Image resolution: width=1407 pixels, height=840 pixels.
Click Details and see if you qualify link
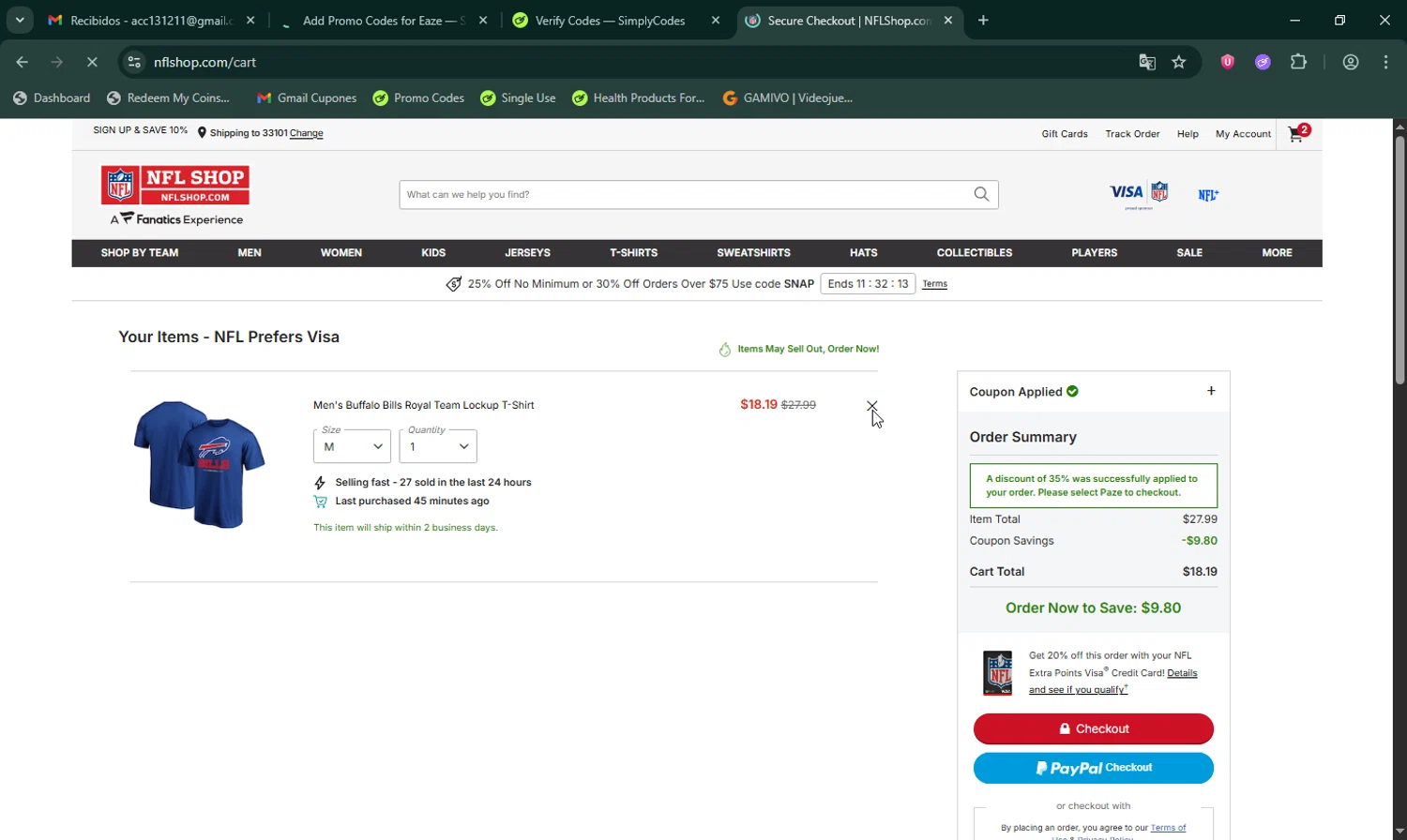tap(1113, 682)
